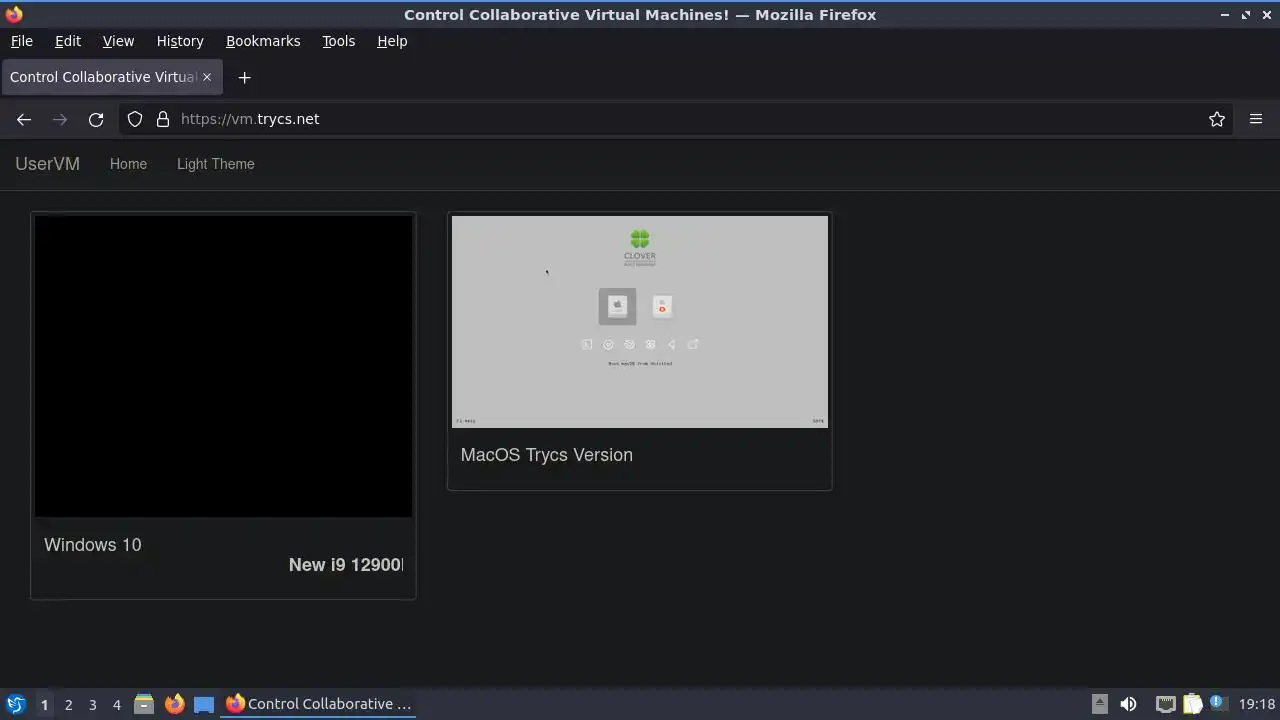Image resolution: width=1280 pixels, height=720 pixels.
Task: Click the Firefox logo in title bar
Action: click(x=14, y=14)
